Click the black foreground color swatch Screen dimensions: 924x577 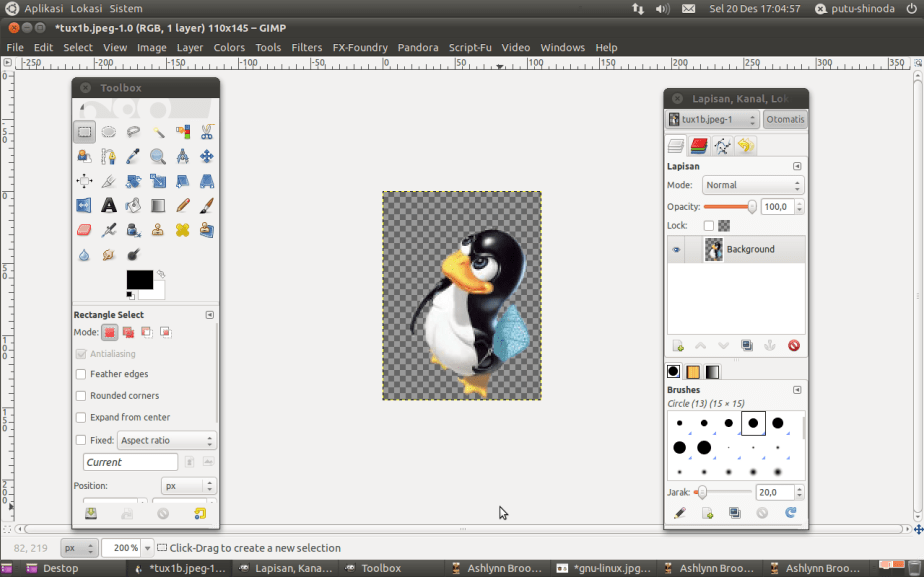(x=140, y=279)
